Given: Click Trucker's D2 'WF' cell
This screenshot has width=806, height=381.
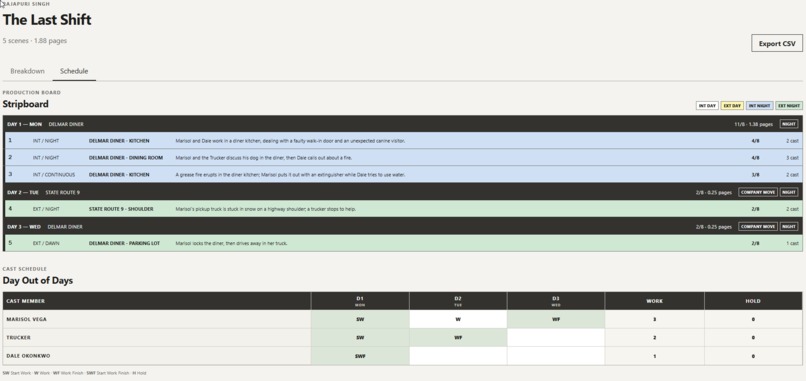Looking at the screenshot, I should [x=458, y=338].
